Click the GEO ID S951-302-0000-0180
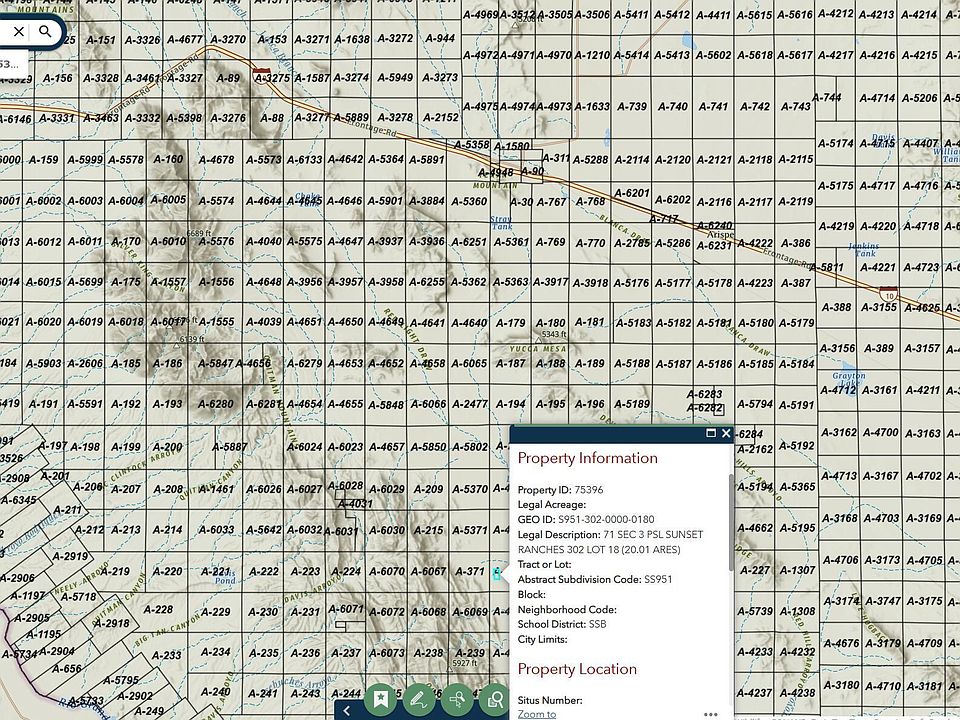Viewport: 960px width, 720px height. pos(606,519)
